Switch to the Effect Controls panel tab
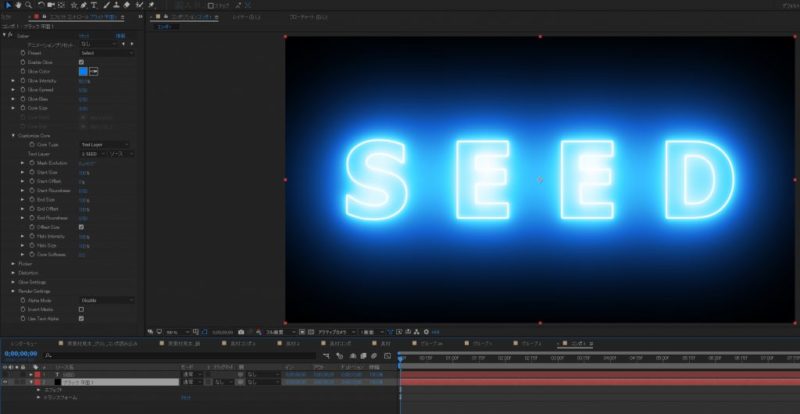This screenshot has width=800, height=414. coord(80,18)
